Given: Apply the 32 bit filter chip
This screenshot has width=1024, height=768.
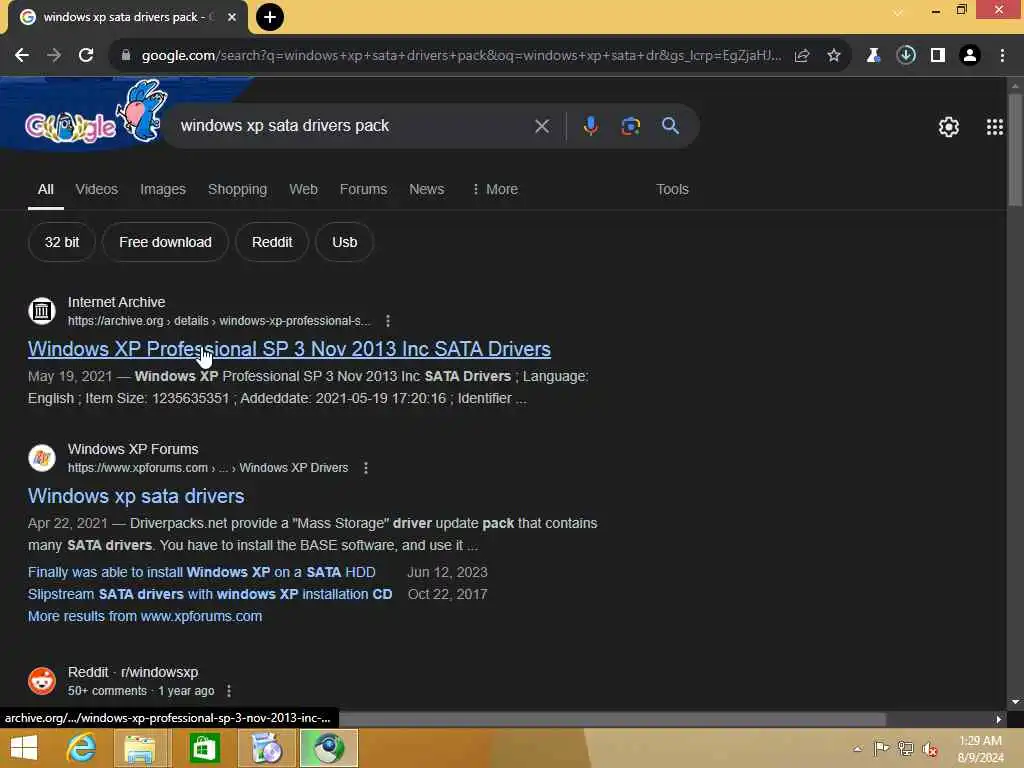Looking at the screenshot, I should [62, 242].
